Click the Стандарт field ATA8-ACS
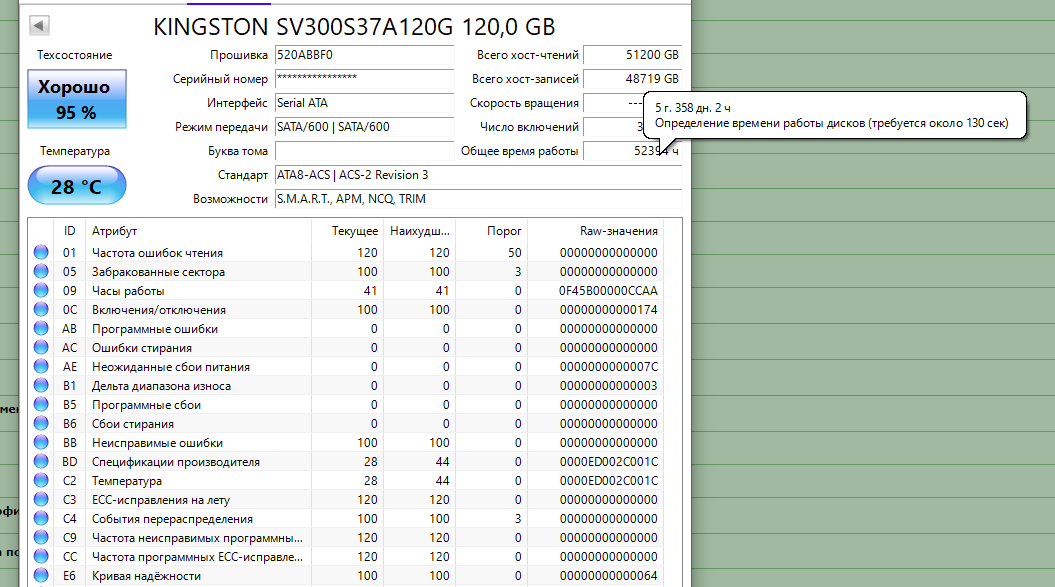Screen dimensions: 1055x587 [478, 175]
